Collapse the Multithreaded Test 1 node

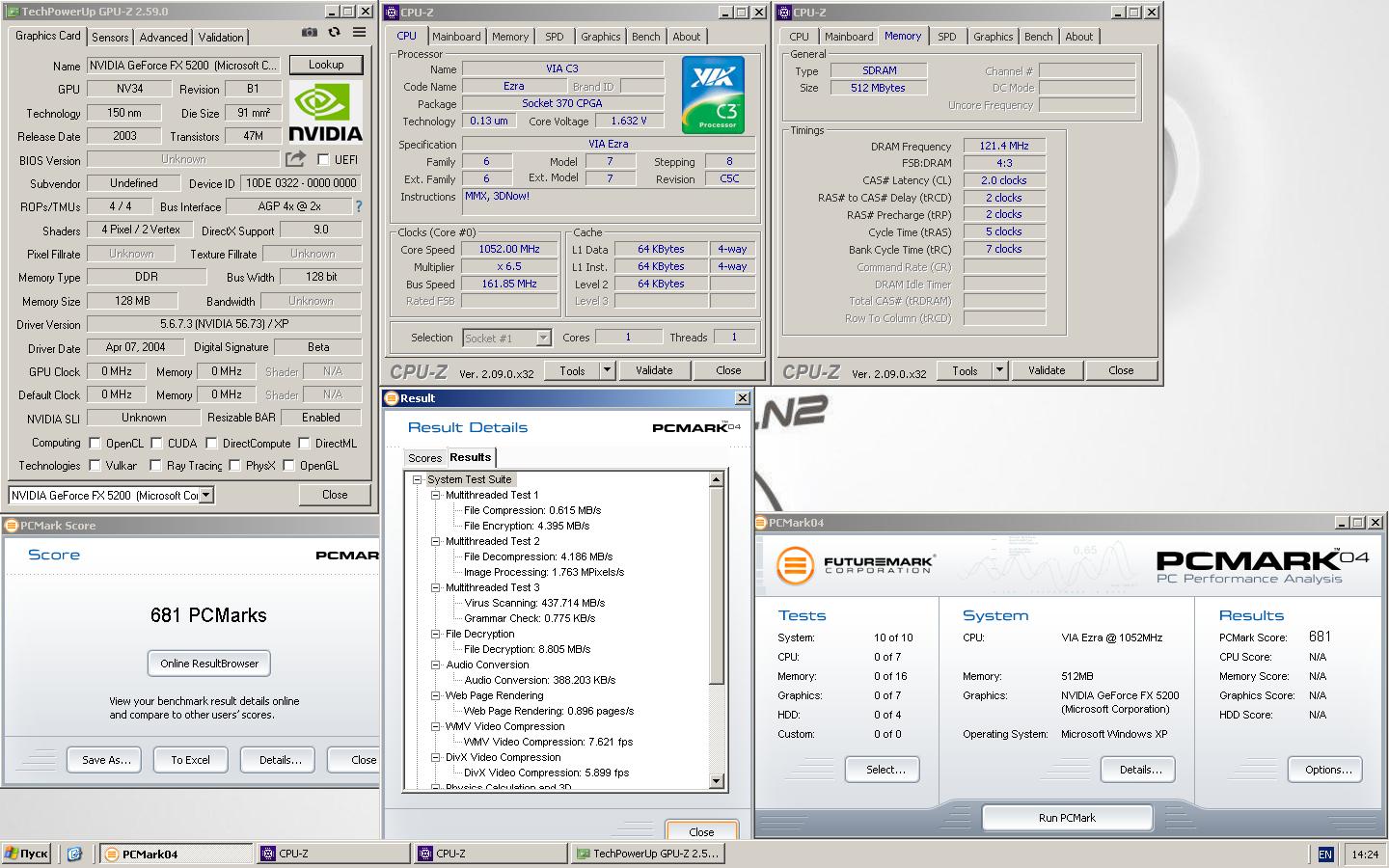click(435, 495)
